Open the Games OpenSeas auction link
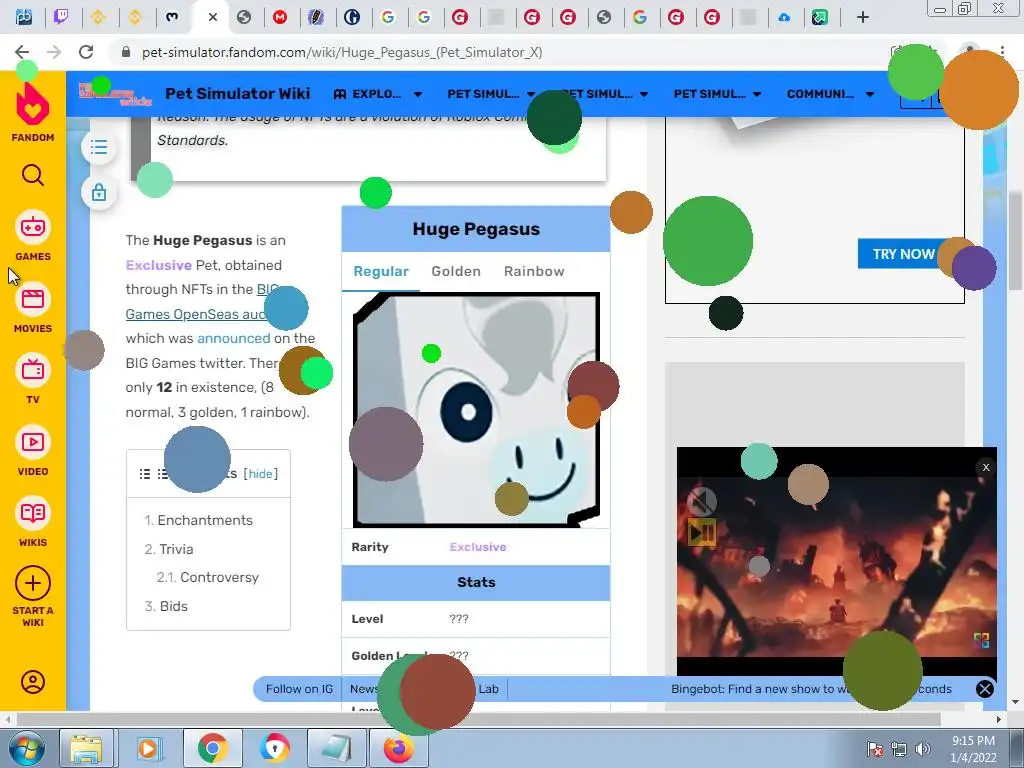This screenshot has height=768, width=1024. tap(195, 314)
